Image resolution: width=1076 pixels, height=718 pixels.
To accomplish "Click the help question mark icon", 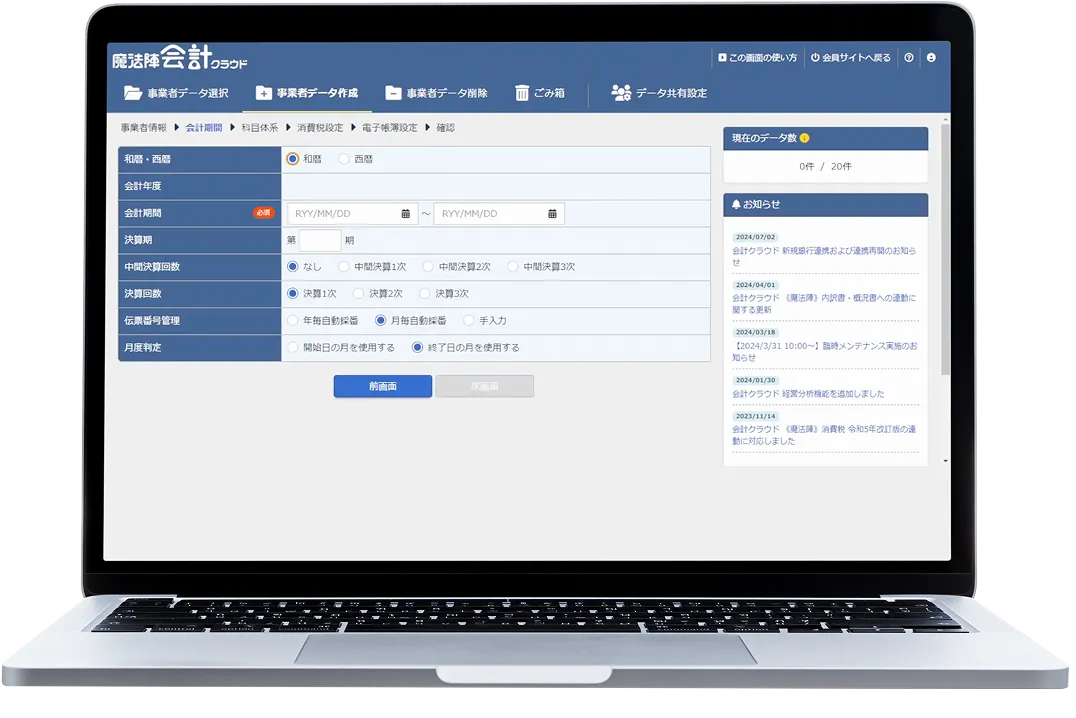I will [x=909, y=58].
